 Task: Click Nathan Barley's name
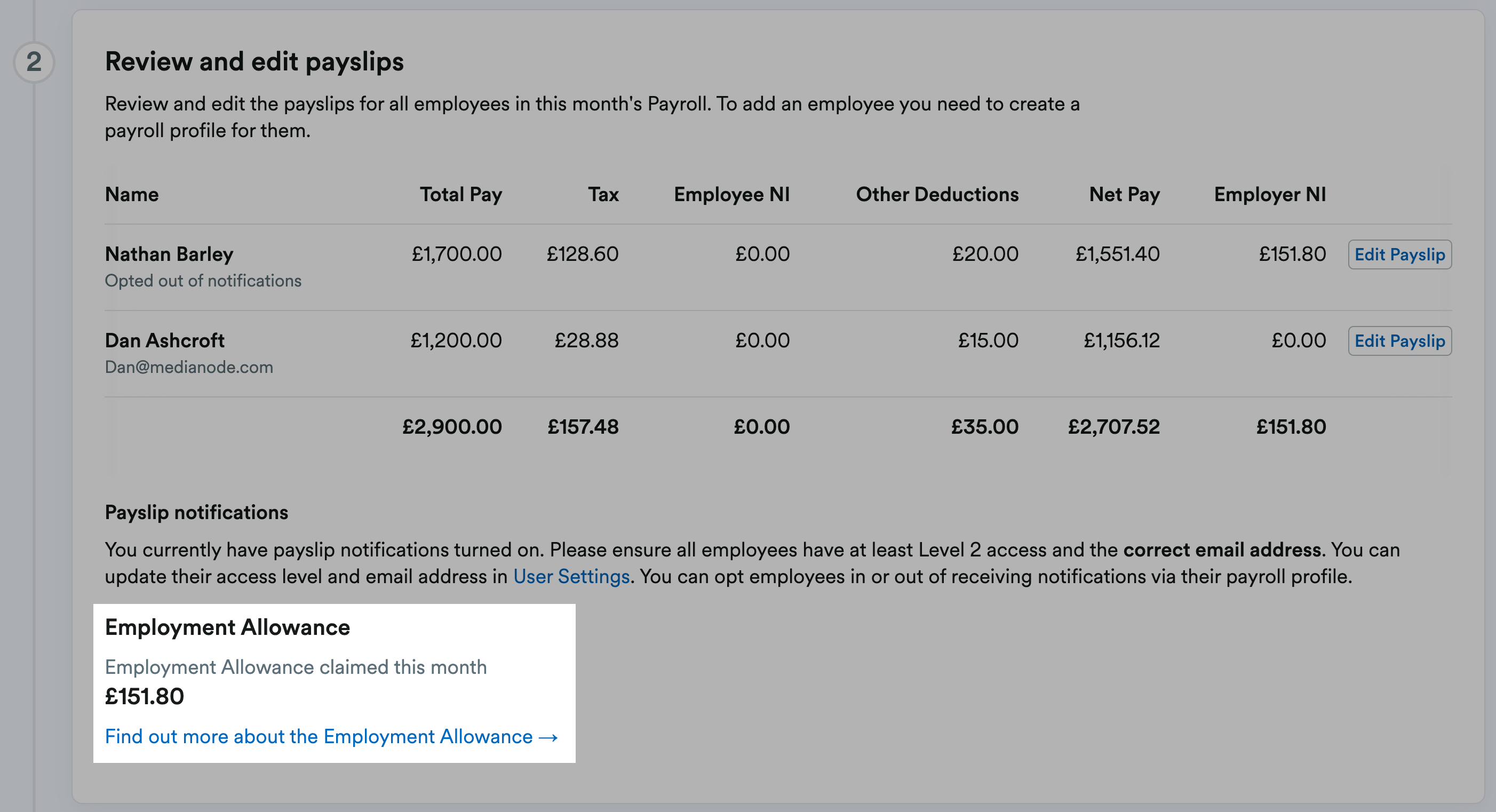(x=169, y=254)
